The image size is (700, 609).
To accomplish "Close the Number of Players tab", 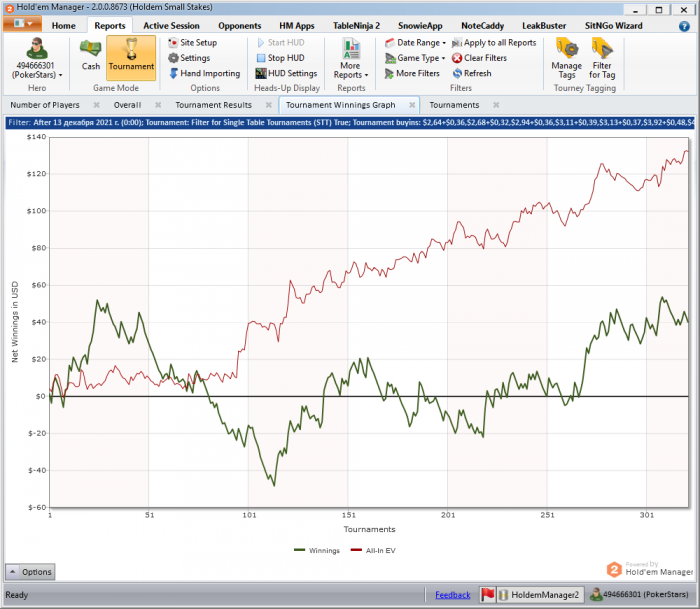I will point(97,105).
